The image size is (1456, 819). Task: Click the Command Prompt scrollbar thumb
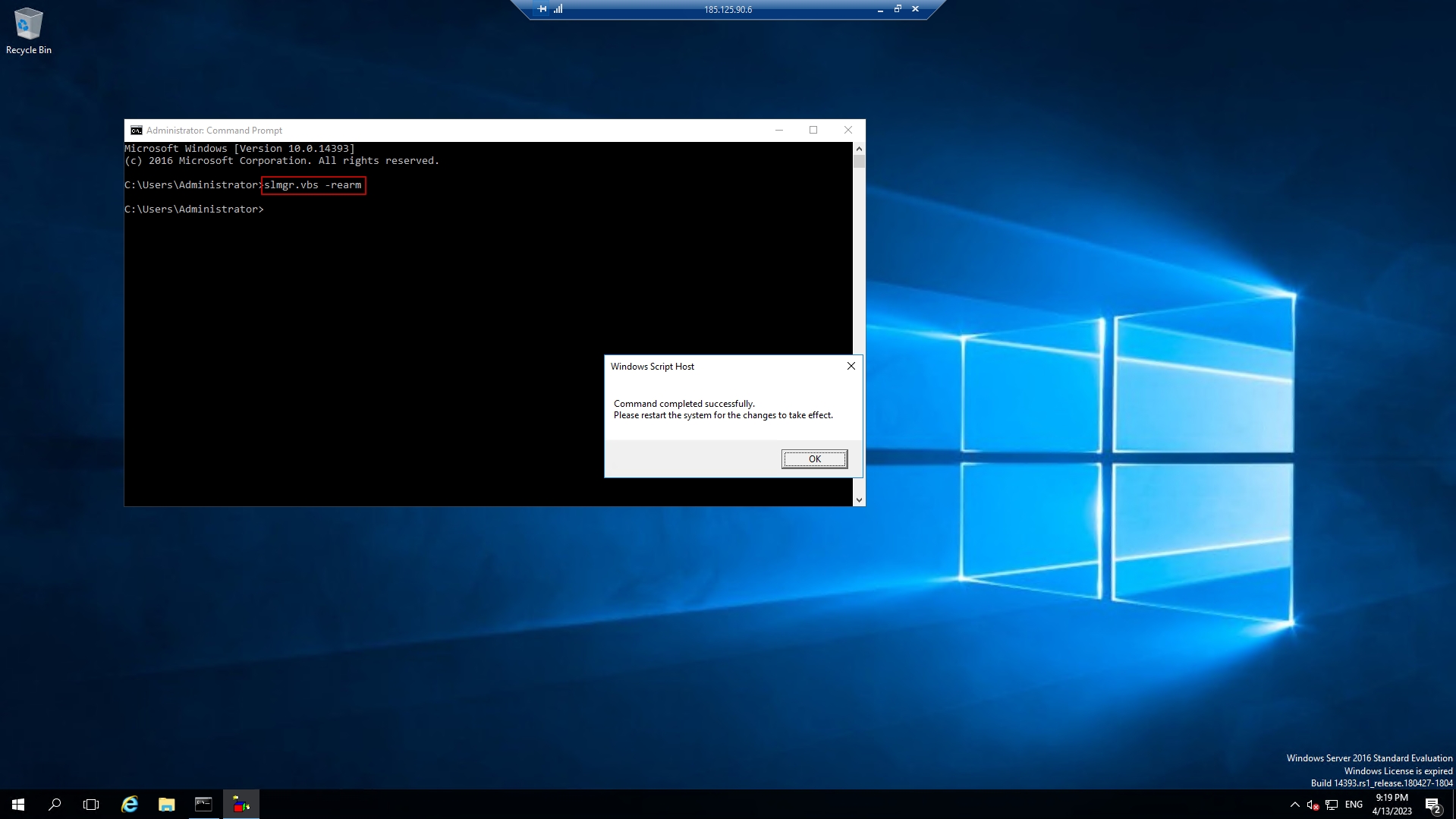[x=859, y=161]
